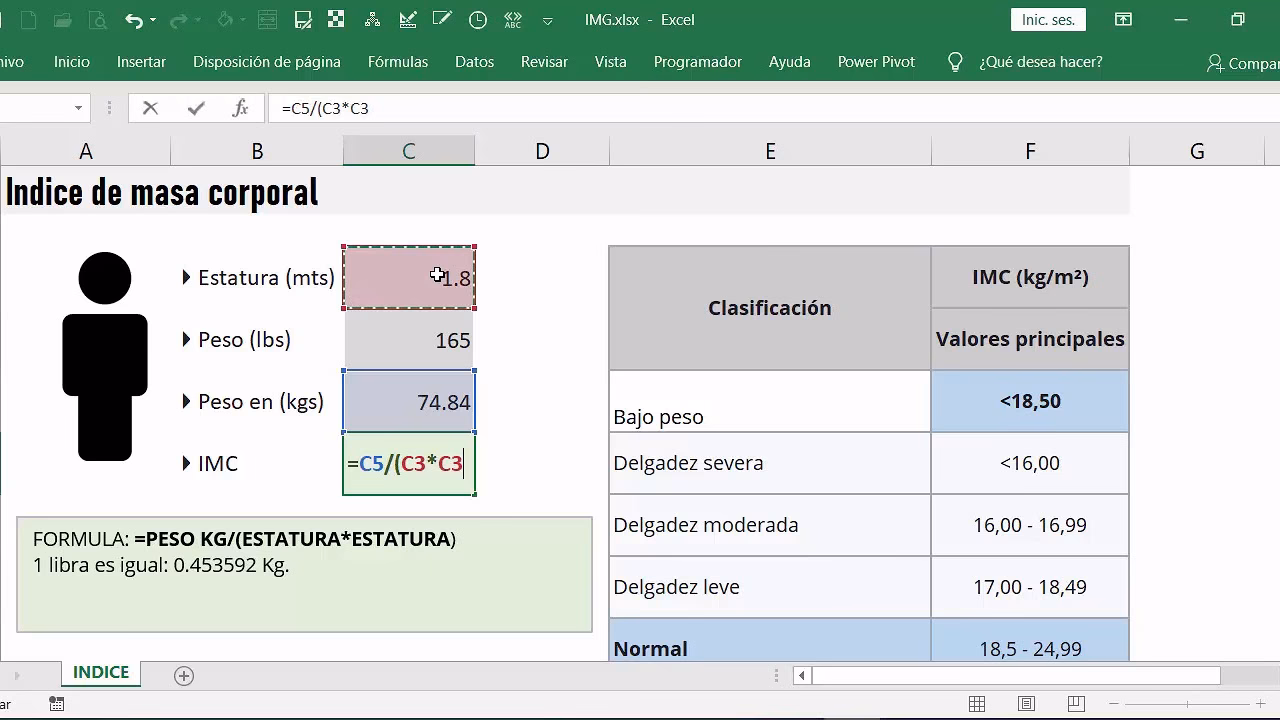The width and height of the screenshot is (1280, 720).
Task: Expand Customize Quick Access Toolbar chevron
Action: (546, 19)
